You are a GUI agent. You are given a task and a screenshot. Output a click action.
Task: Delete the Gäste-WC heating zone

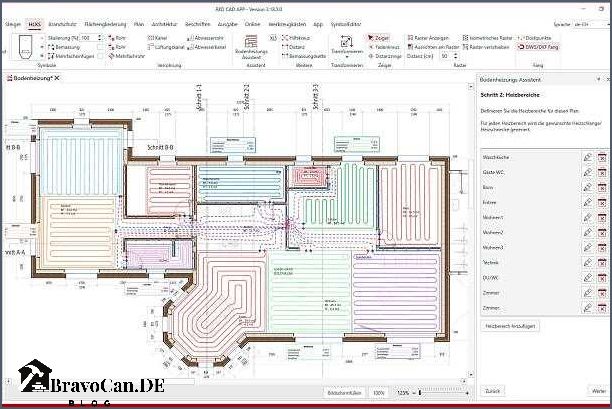(x=602, y=173)
